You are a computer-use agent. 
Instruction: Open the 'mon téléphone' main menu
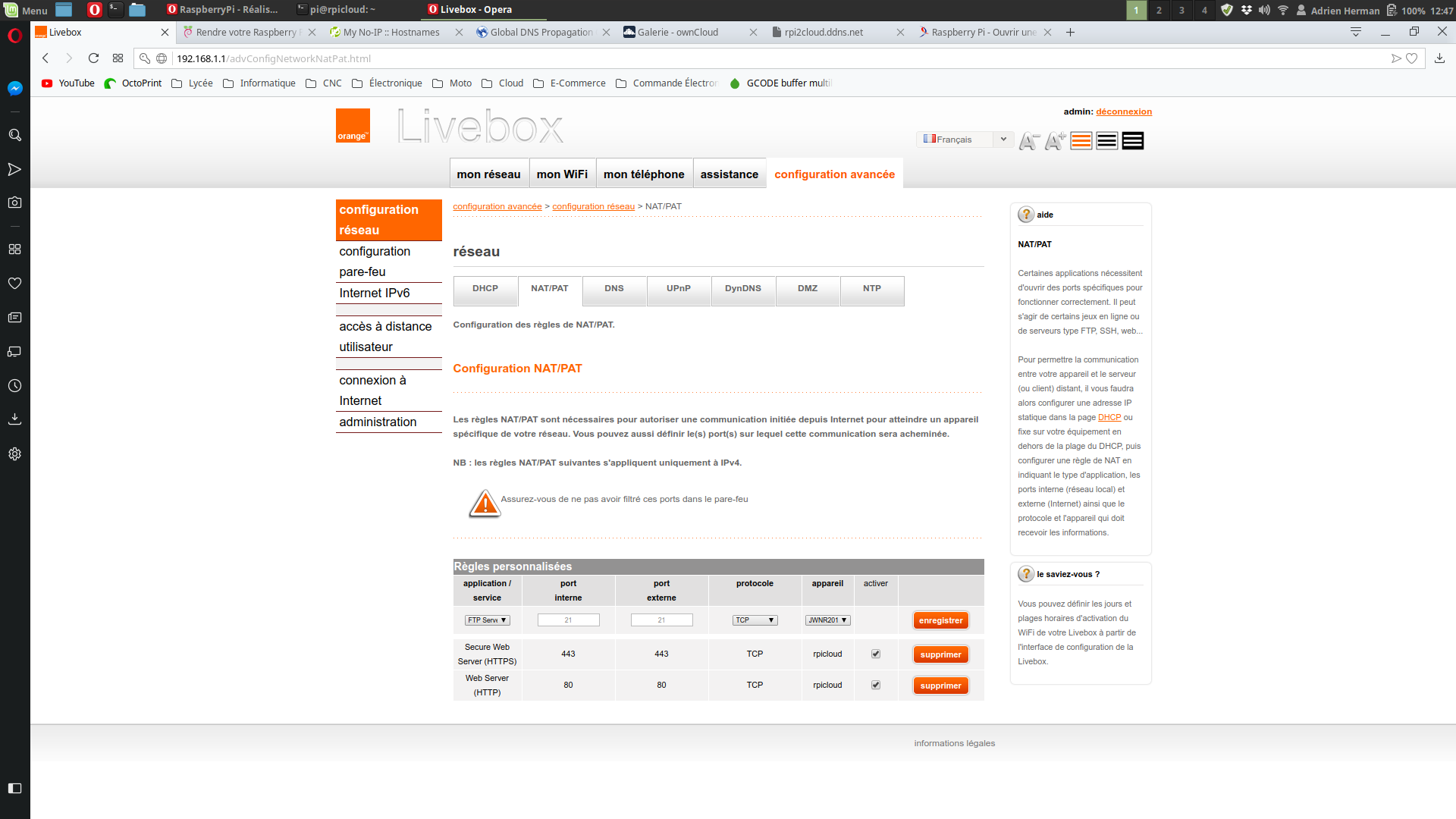(x=644, y=174)
